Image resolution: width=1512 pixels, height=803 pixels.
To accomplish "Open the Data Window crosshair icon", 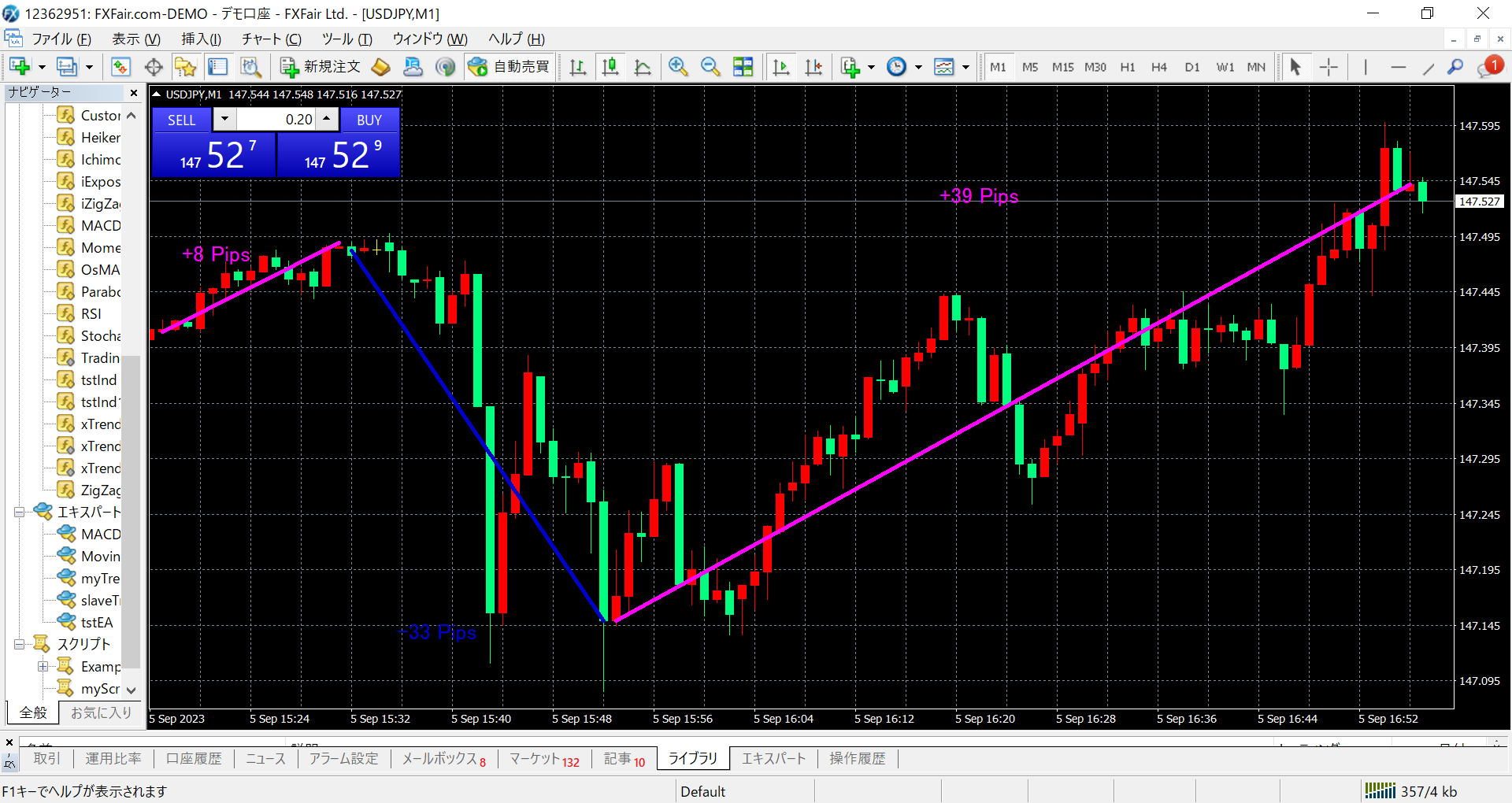I will [154, 67].
